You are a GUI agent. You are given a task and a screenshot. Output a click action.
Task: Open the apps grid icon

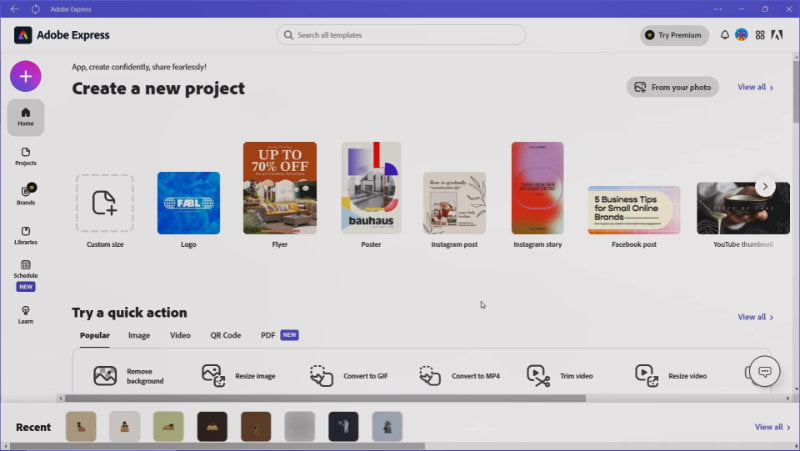(760, 35)
